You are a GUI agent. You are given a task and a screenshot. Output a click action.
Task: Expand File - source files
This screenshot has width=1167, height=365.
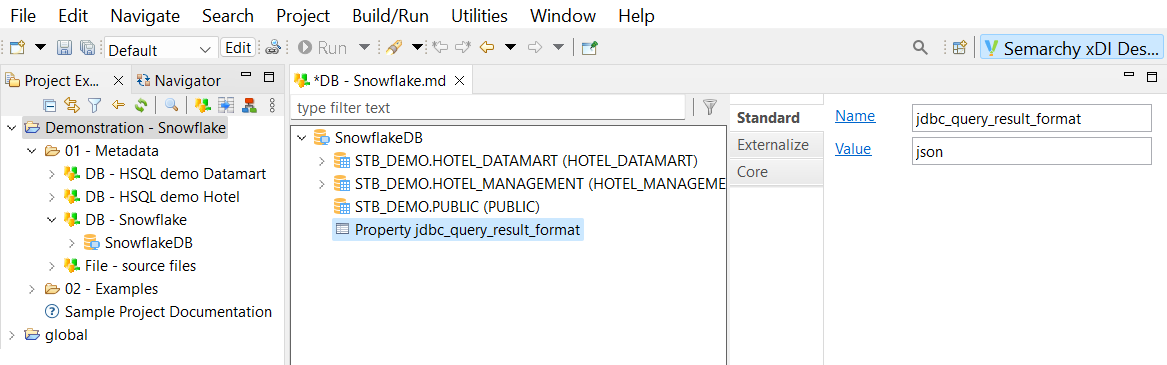tap(51, 266)
